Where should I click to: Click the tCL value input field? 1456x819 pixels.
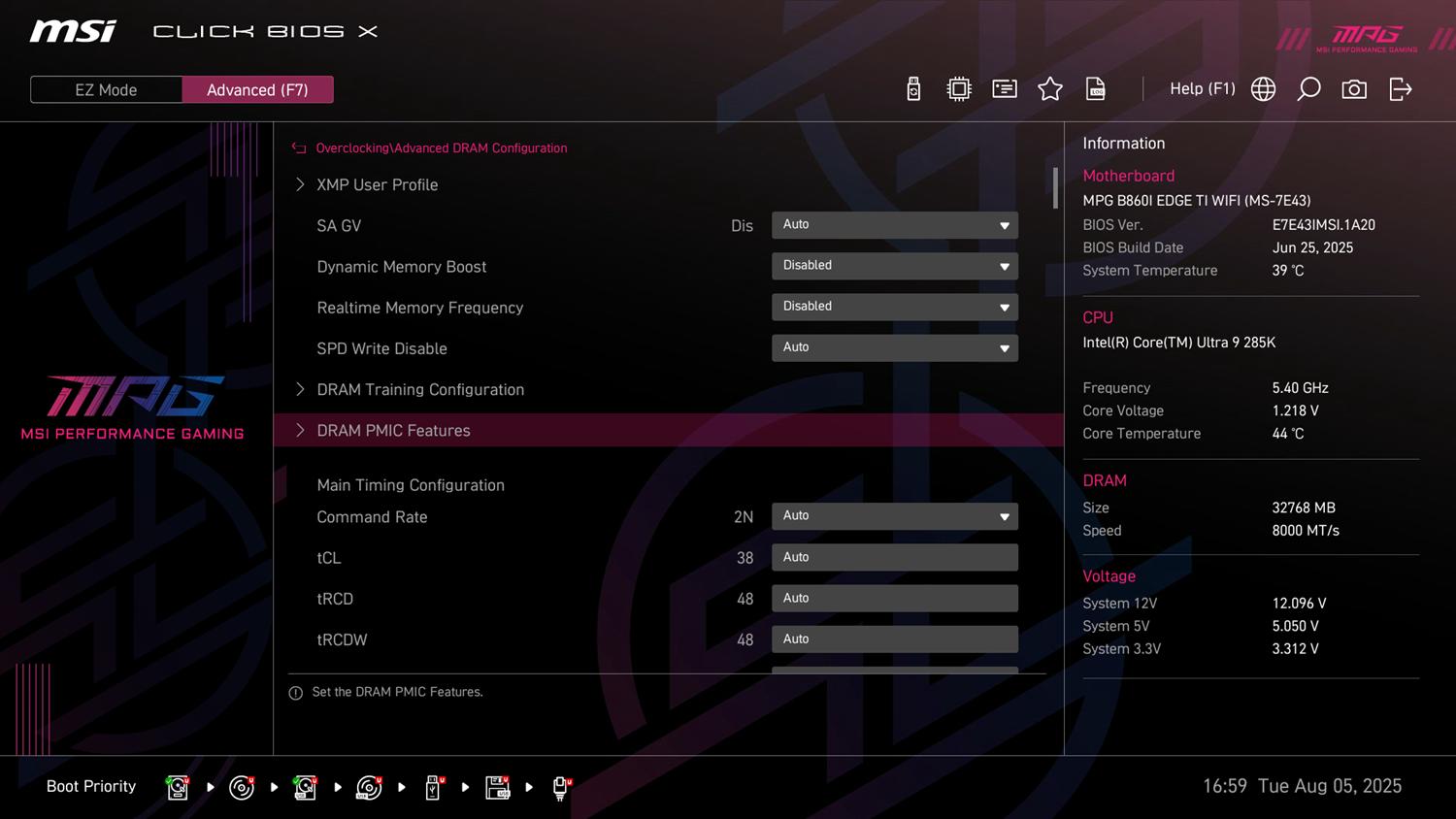click(894, 557)
